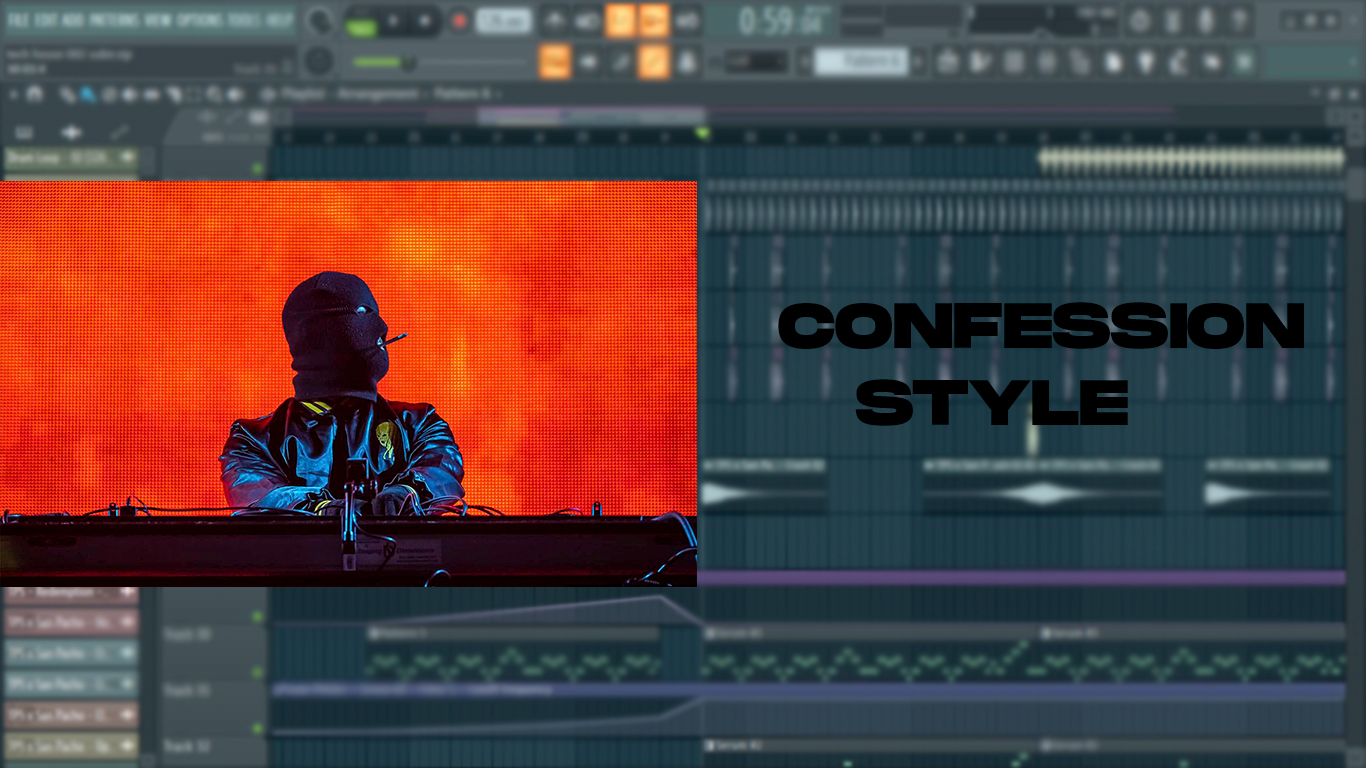This screenshot has height=768, width=1366.
Task: Disable Typing keyboard to piano
Action: click(555, 62)
